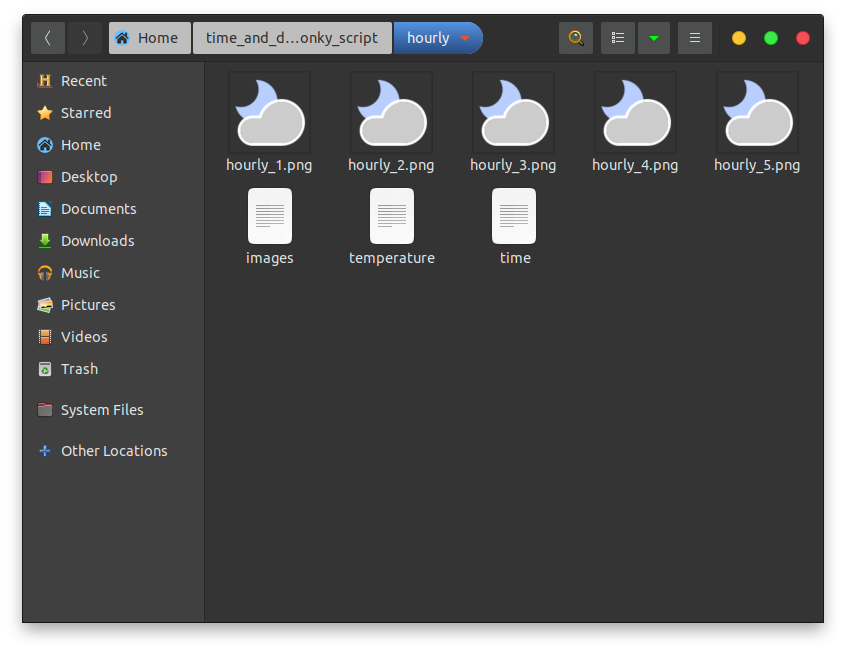Open Documents in the sidebar
Viewport: 846px width, 653px height.
[113, 209]
